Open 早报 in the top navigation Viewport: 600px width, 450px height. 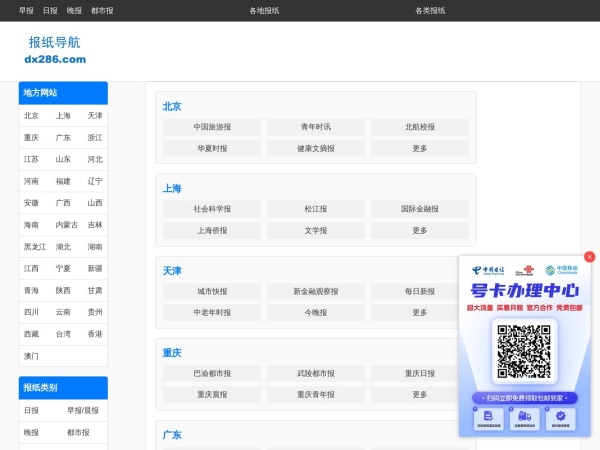[26, 11]
